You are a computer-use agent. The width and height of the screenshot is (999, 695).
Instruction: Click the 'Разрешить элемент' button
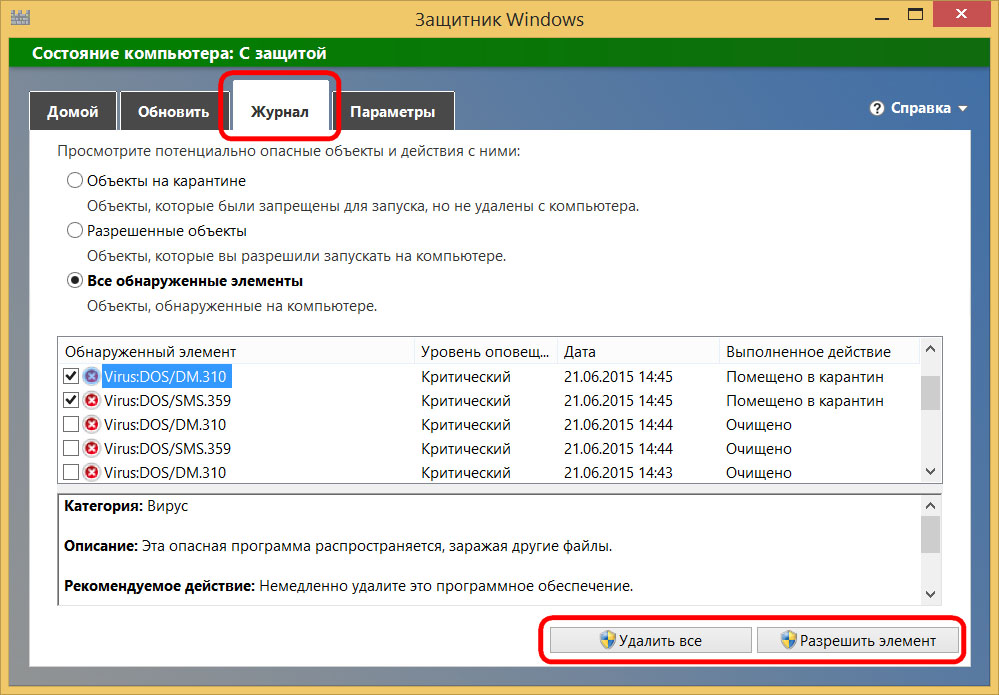click(x=858, y=640)
